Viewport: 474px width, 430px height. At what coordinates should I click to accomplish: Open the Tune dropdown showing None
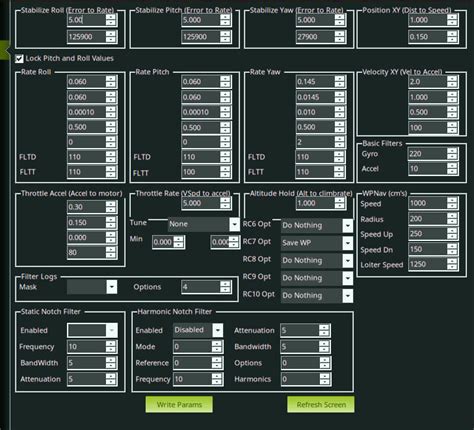tap(204, 224)
